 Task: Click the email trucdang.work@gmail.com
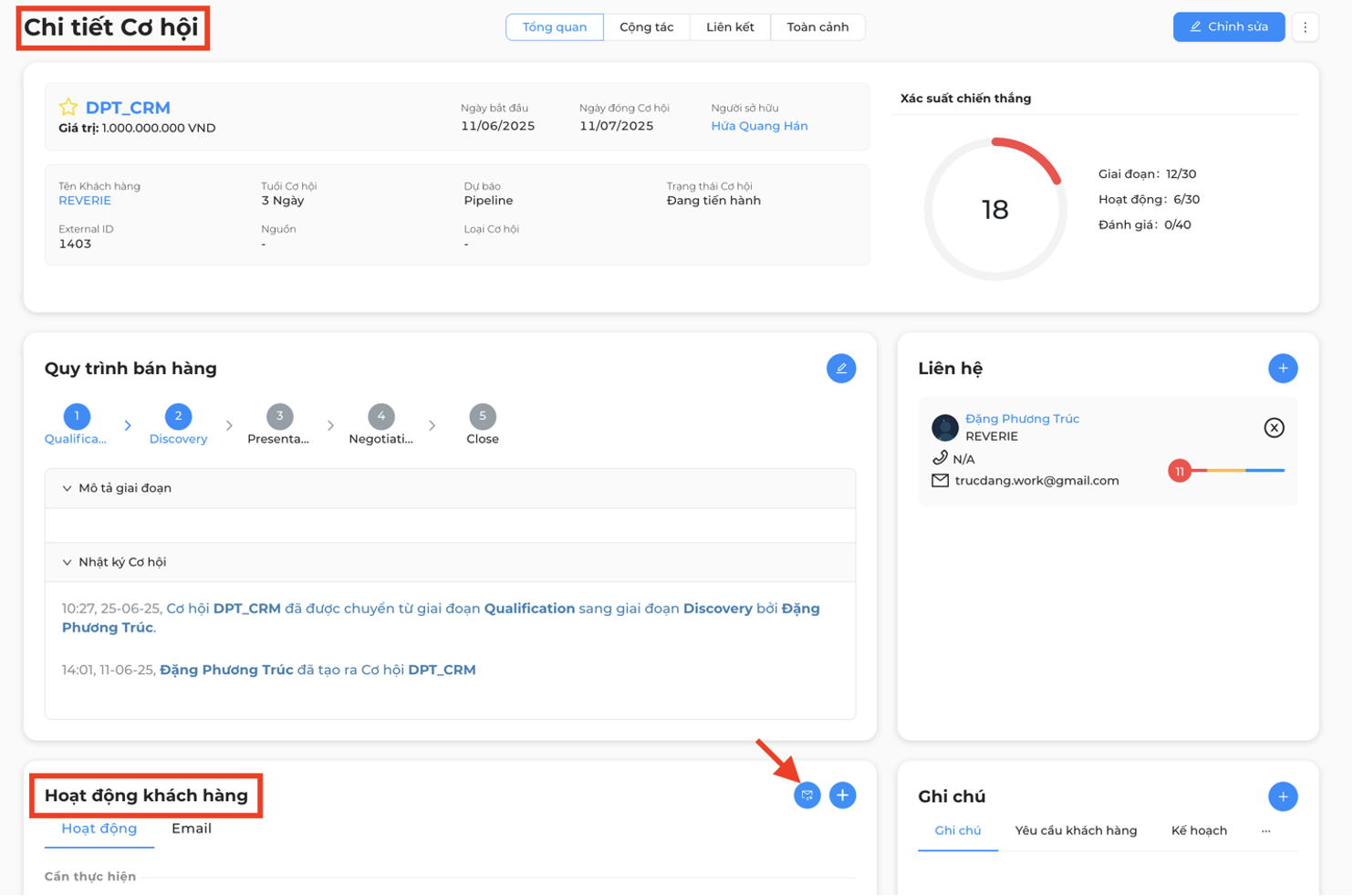tap(1036, 481)
